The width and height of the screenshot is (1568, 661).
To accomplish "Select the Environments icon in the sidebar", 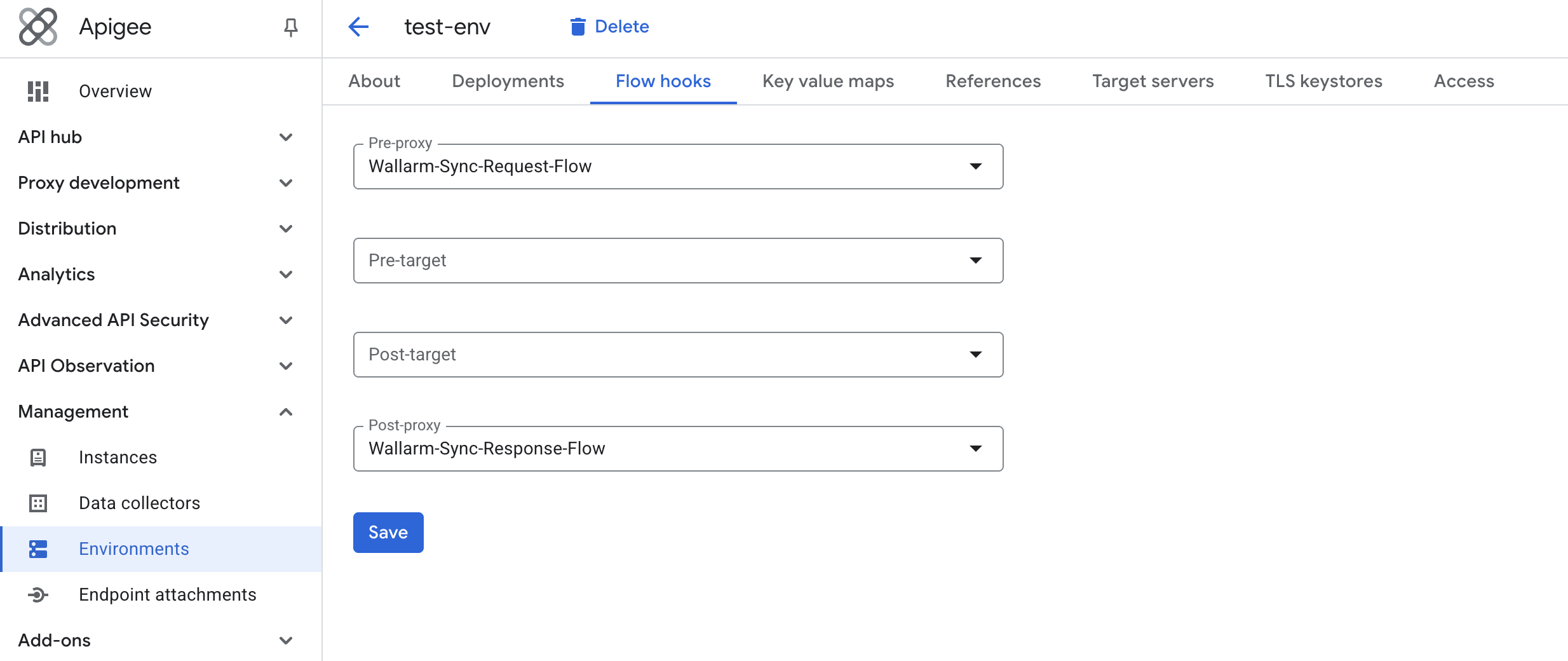I will pos(39,548).
